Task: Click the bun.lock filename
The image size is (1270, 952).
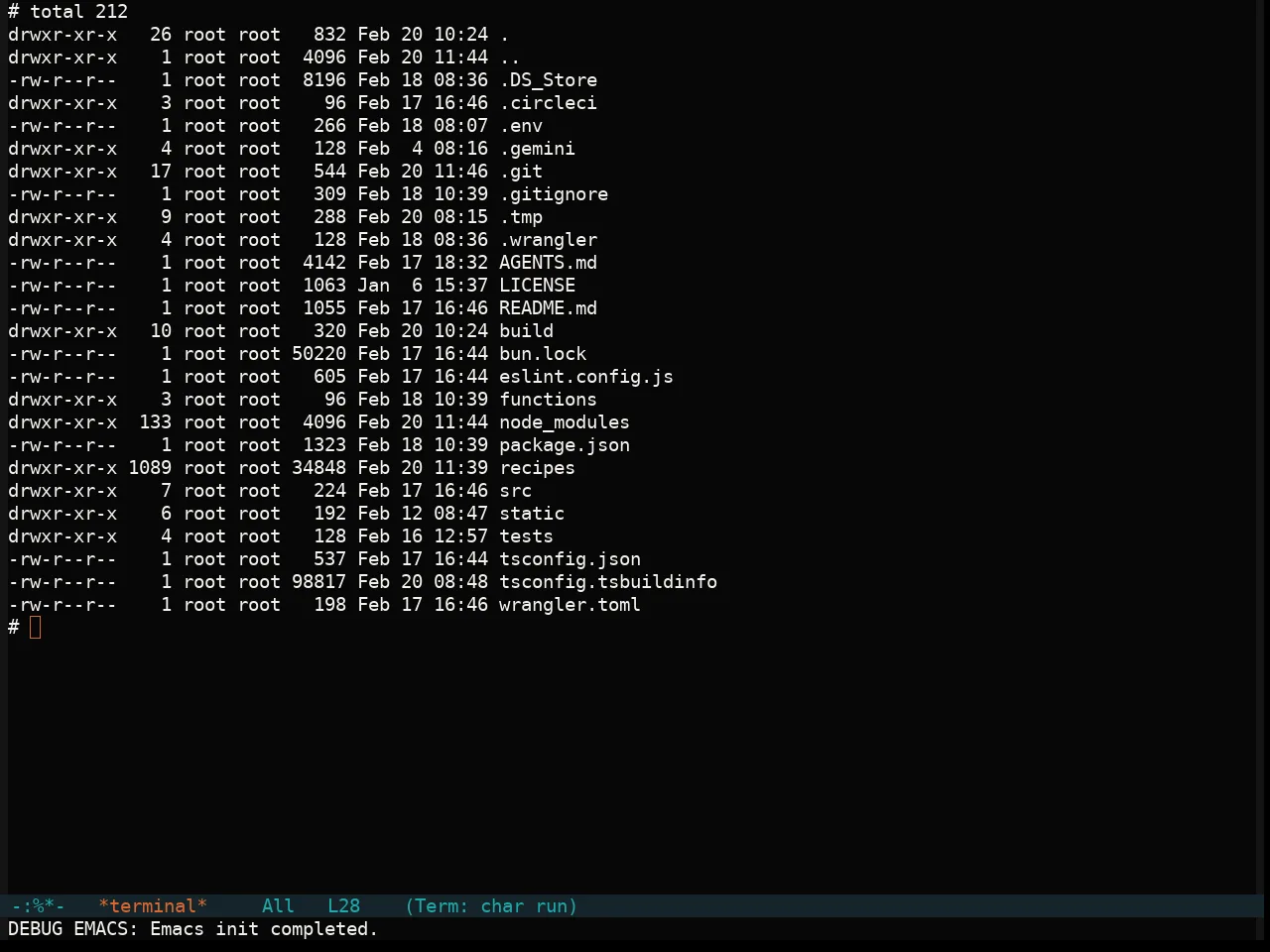Action: pyautogui.click(x=543, y=354)
